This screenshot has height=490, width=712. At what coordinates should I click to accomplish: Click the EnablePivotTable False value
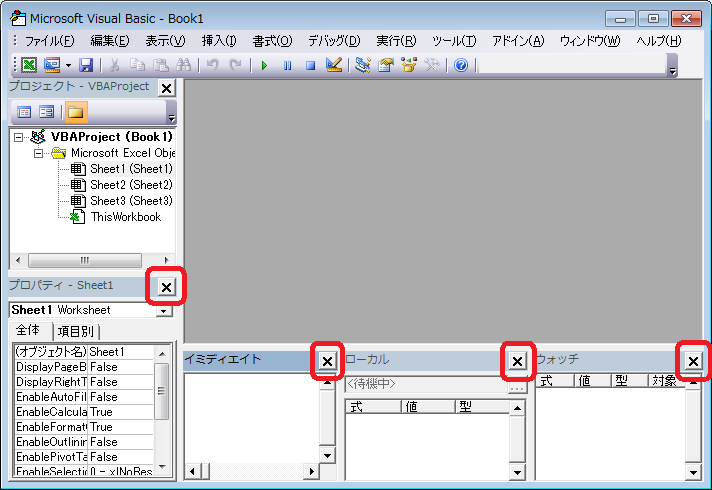(x=120, y=457)
